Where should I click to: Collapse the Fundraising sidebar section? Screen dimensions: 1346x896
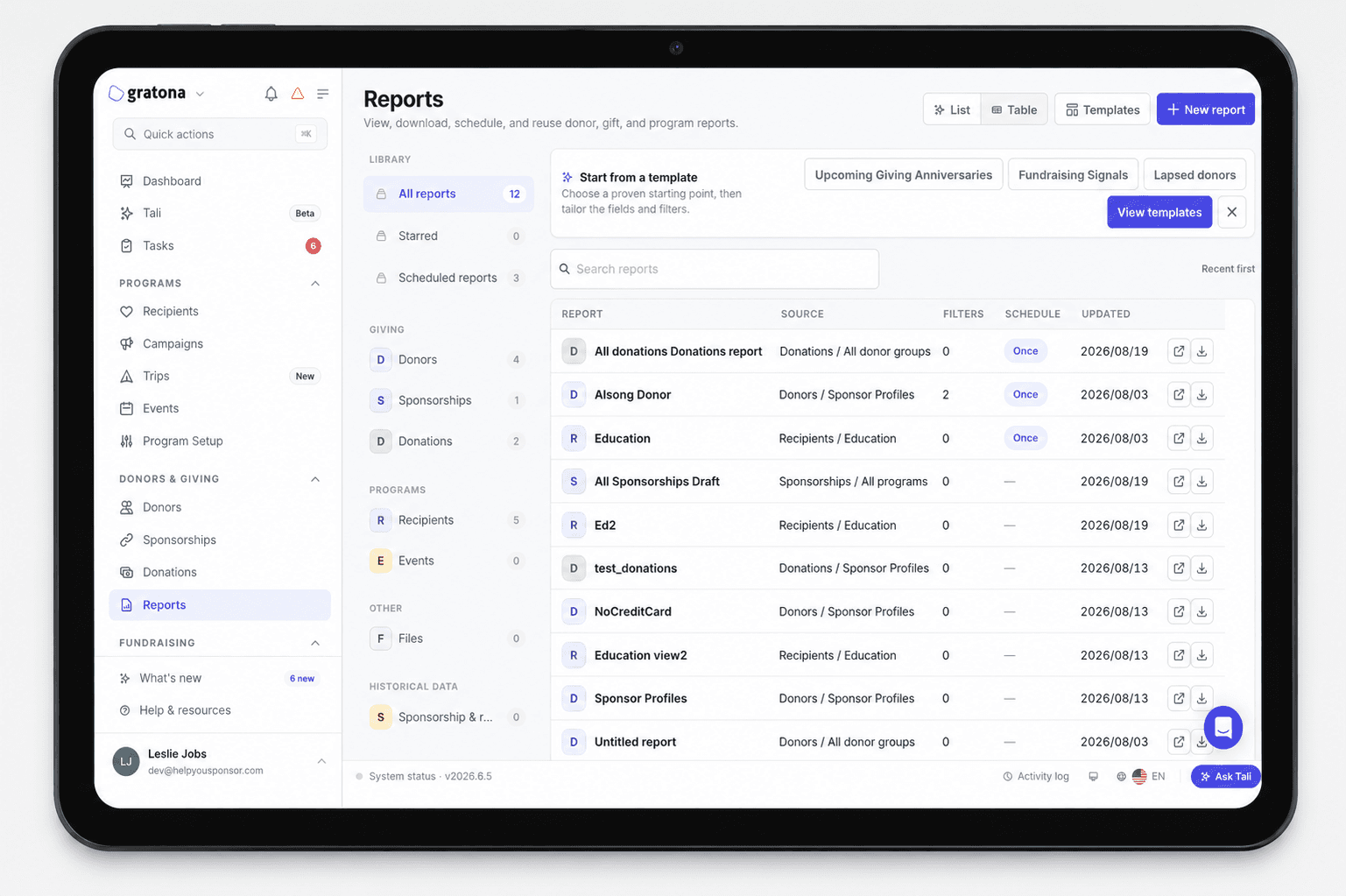(315, 643)
